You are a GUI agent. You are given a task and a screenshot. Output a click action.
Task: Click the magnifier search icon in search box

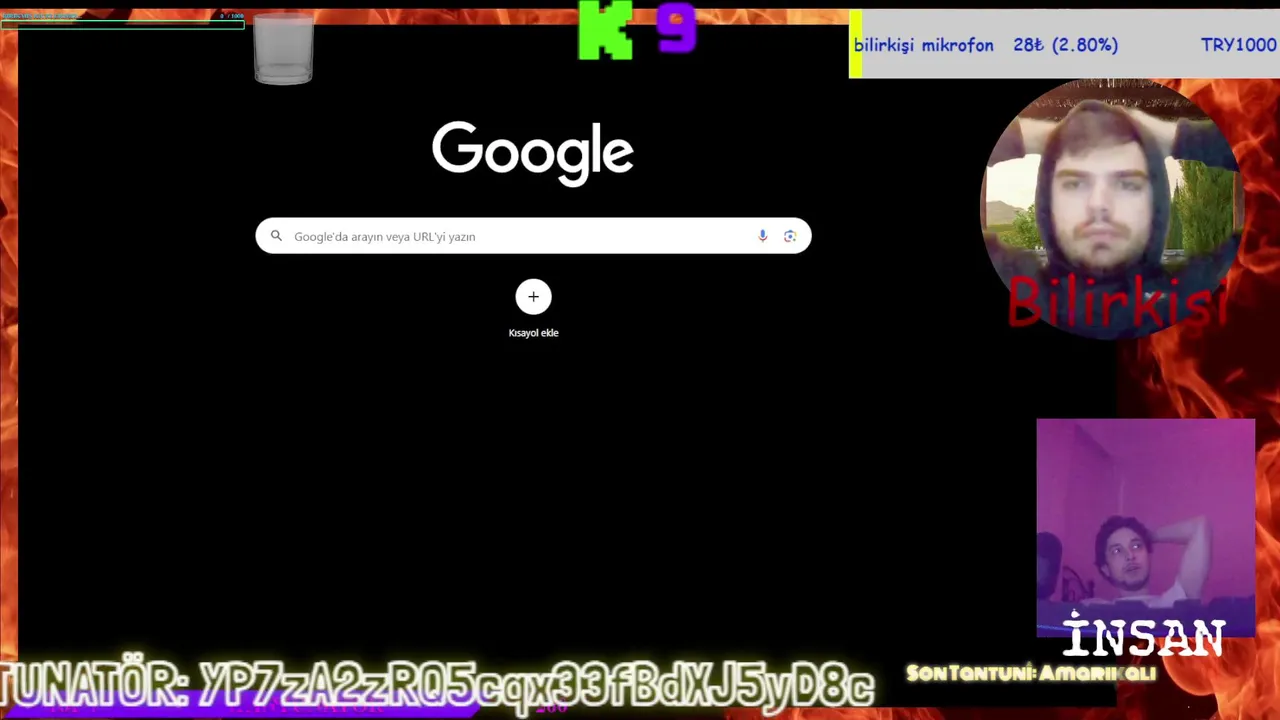pyautogui.click(x=276, y=236)
